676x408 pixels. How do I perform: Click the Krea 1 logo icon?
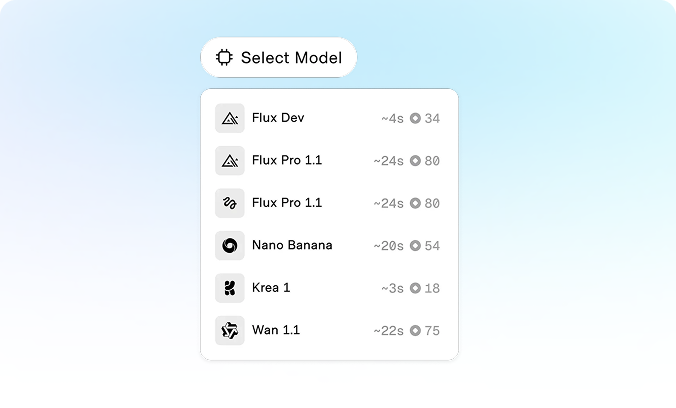(230, 288)
